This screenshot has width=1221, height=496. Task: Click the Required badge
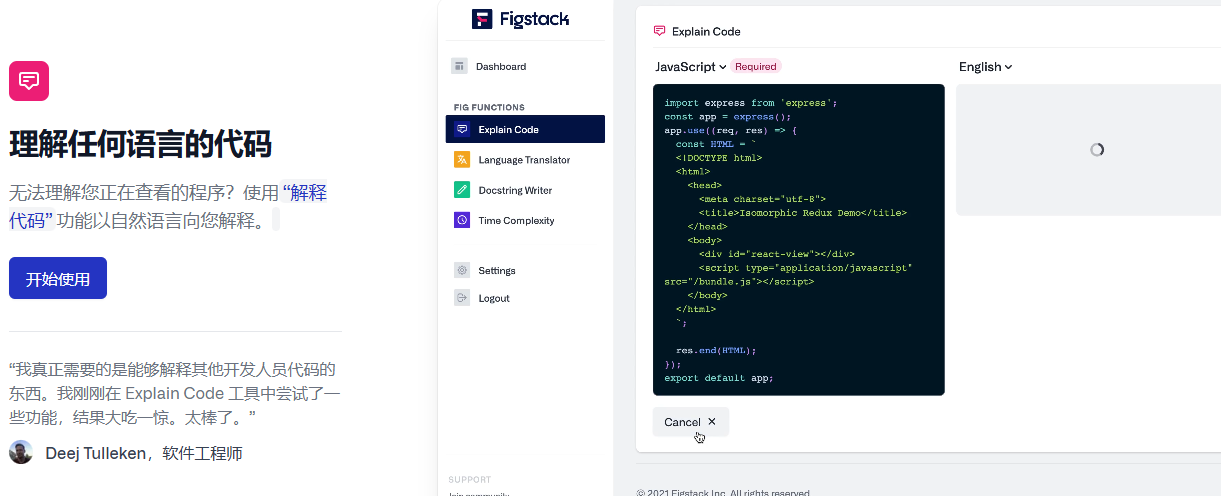(x=756, y=67)
